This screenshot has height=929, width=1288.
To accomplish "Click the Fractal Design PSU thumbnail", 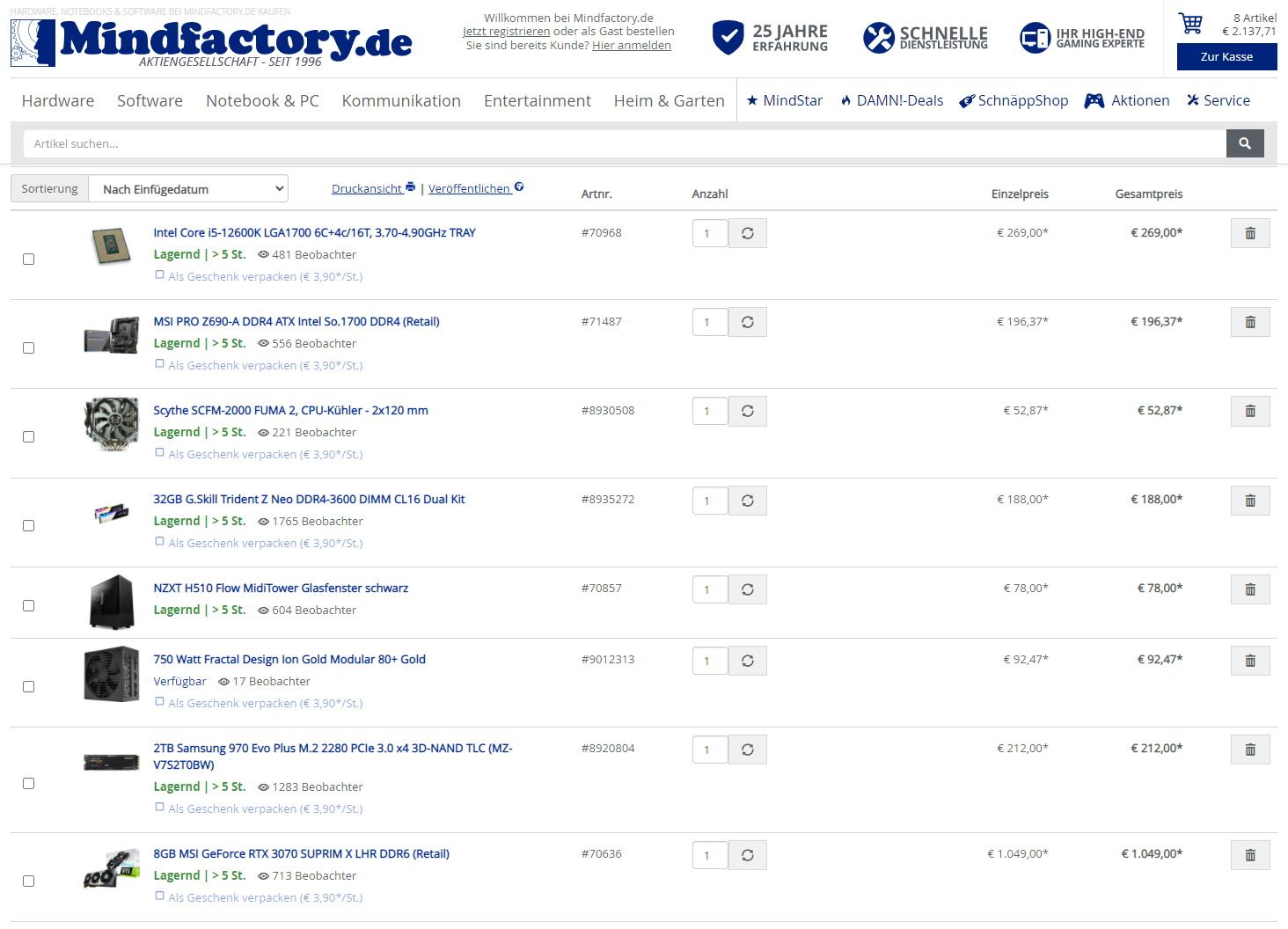I will point(111,674).
